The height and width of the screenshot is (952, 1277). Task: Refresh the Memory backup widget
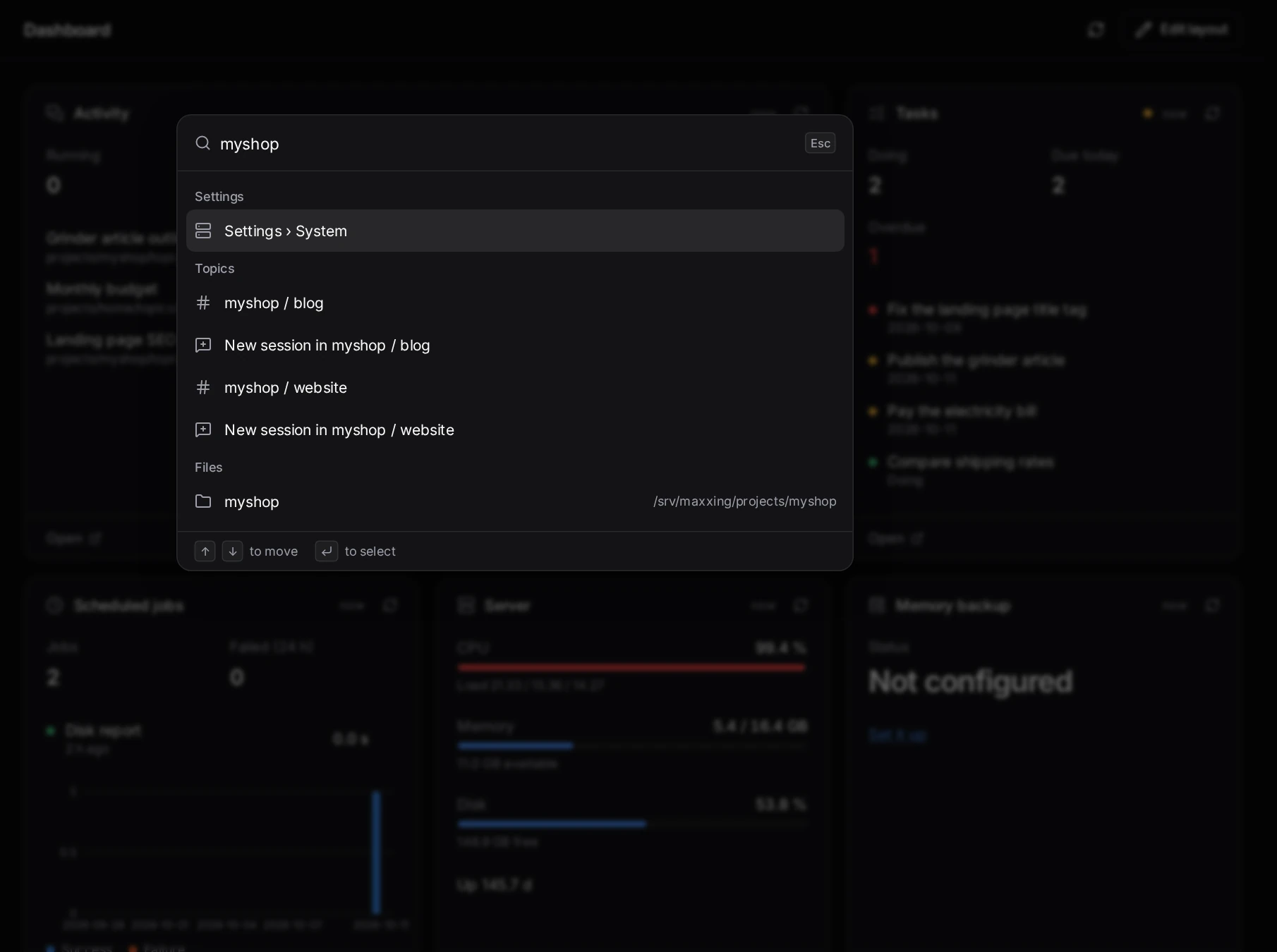[1212, 606]
